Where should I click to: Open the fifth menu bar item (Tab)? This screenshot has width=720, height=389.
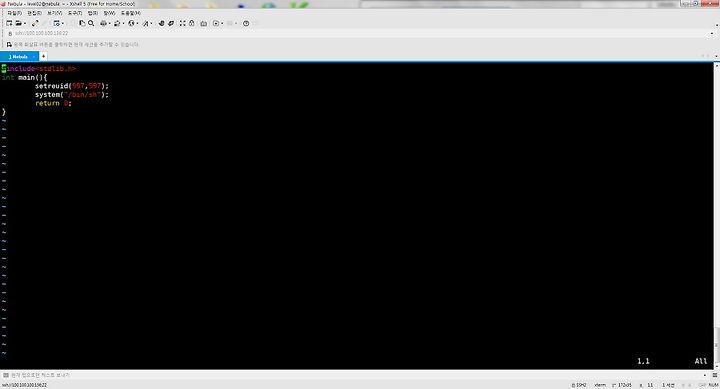click(93, 13)
